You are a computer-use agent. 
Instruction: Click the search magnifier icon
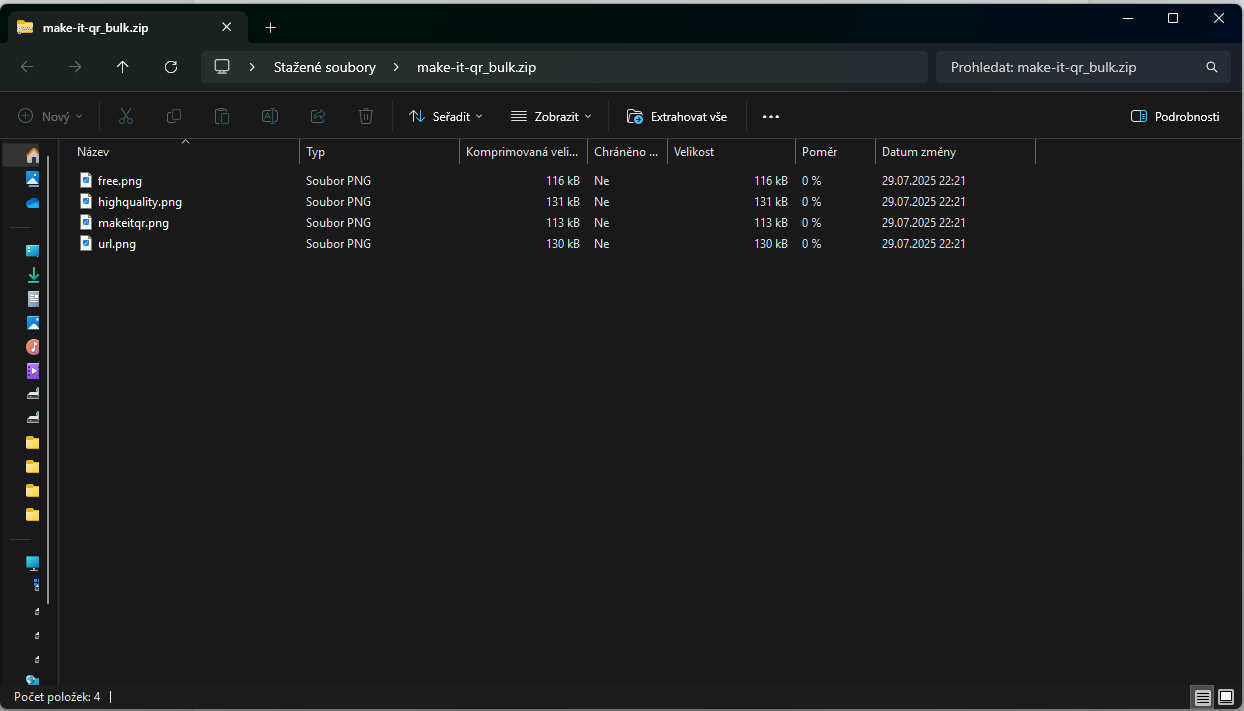pyautogui.click(x=1212, y=67)
